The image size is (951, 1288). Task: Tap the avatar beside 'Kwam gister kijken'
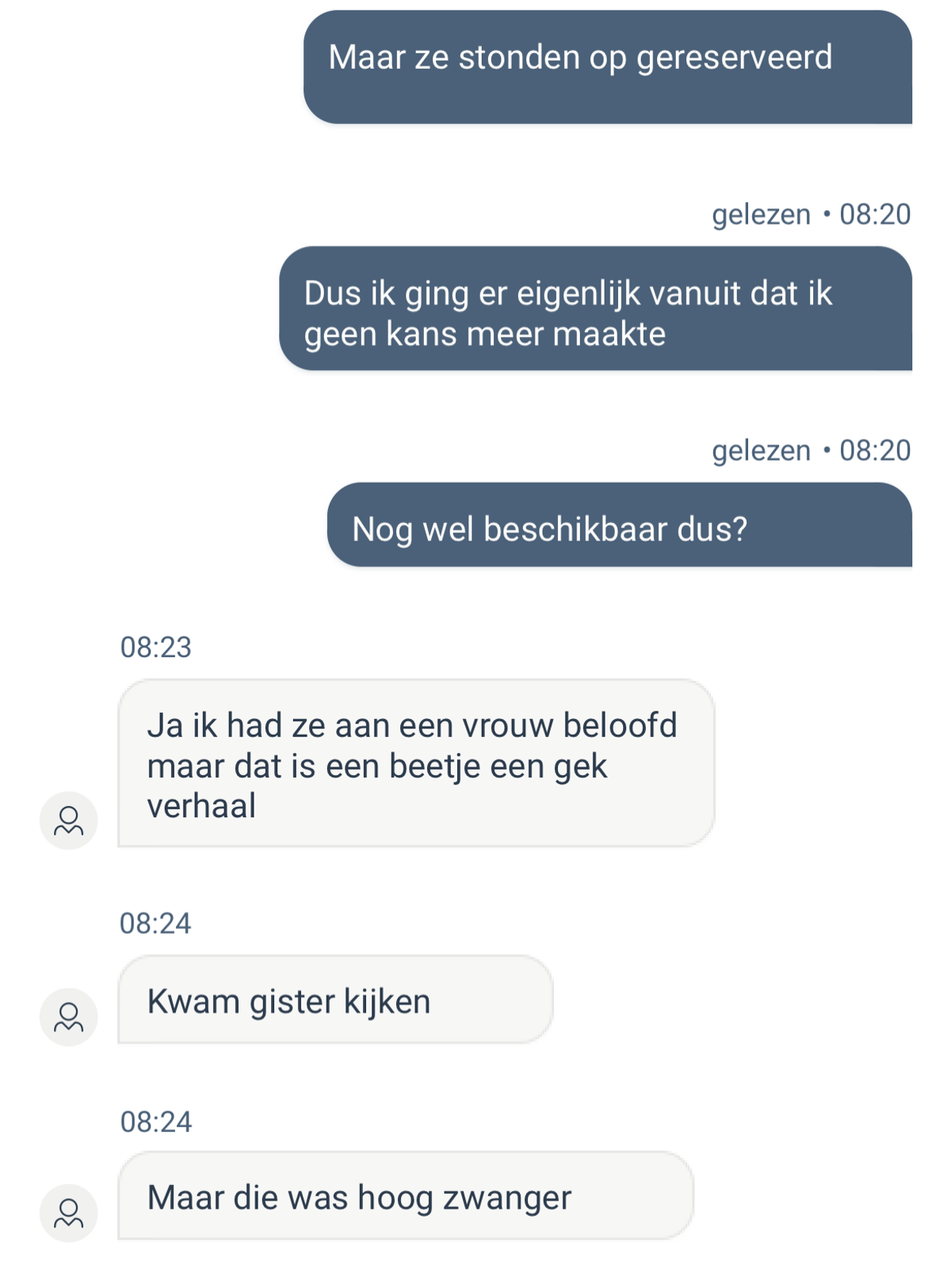coord(69,1017)
